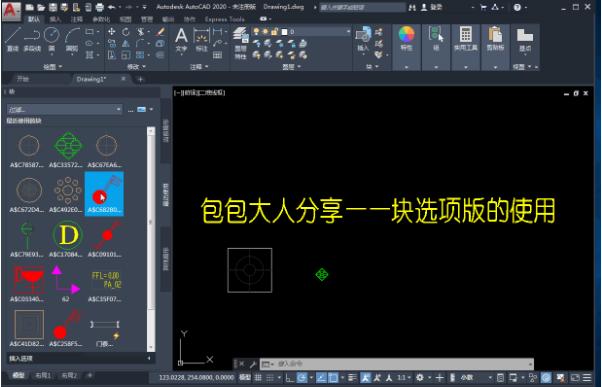Expand the Insert Options (插入选项) section
This screenshot has width=602, height=387.
click(x=81, y=359)
